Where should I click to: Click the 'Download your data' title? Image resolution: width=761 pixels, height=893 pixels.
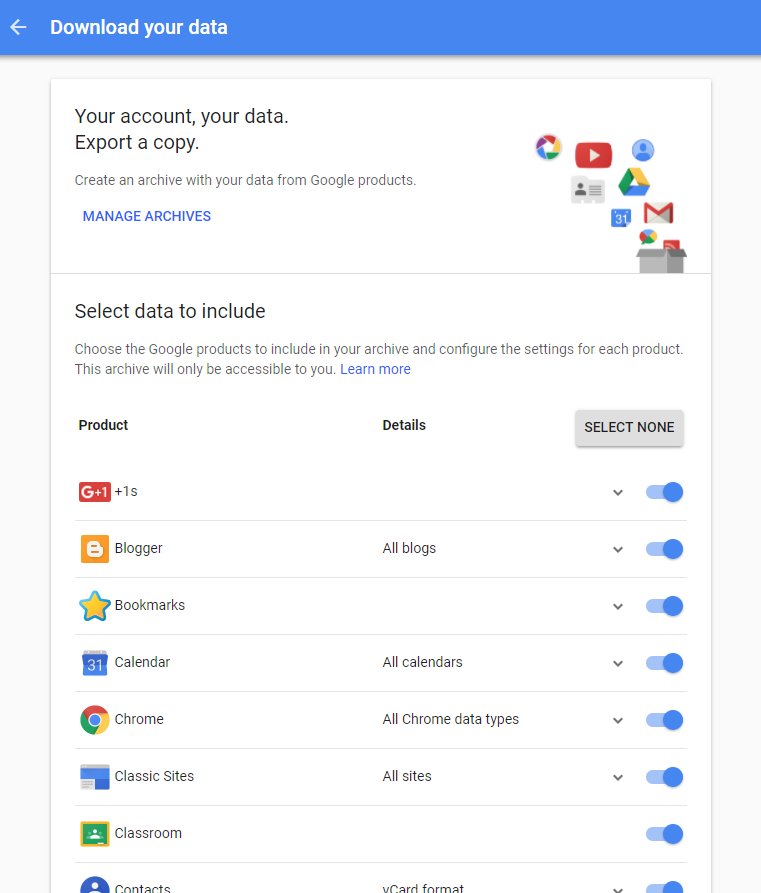pos(139,27)
